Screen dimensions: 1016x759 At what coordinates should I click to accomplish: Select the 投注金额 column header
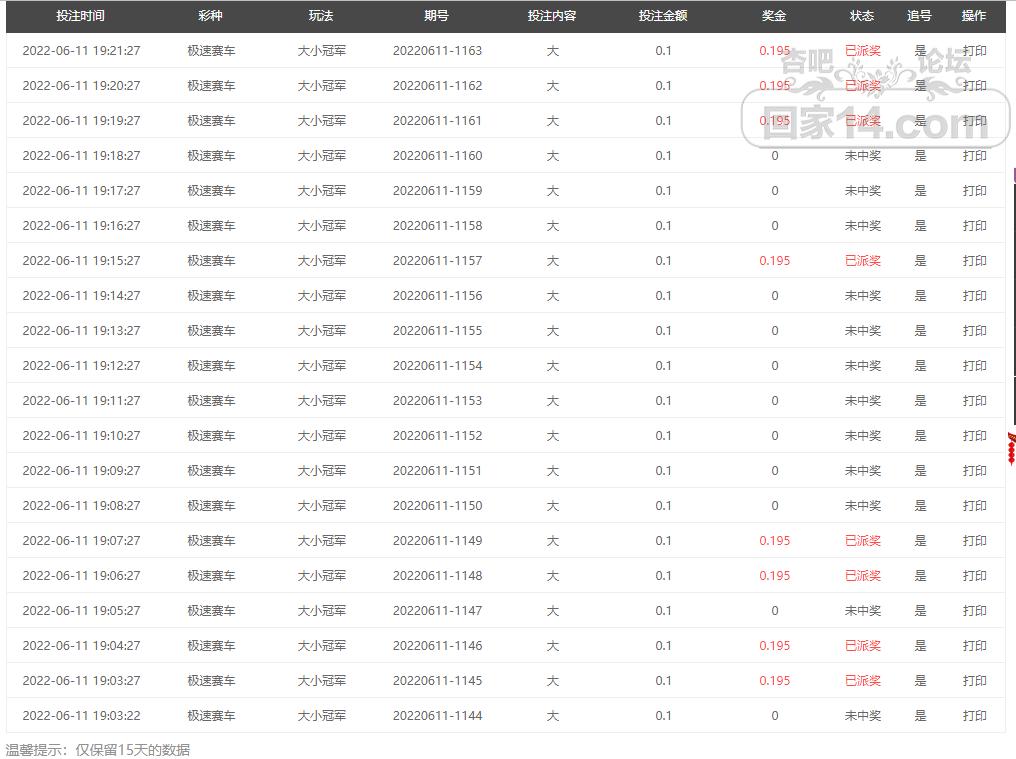pyautogui.click(x=663, y=16)
